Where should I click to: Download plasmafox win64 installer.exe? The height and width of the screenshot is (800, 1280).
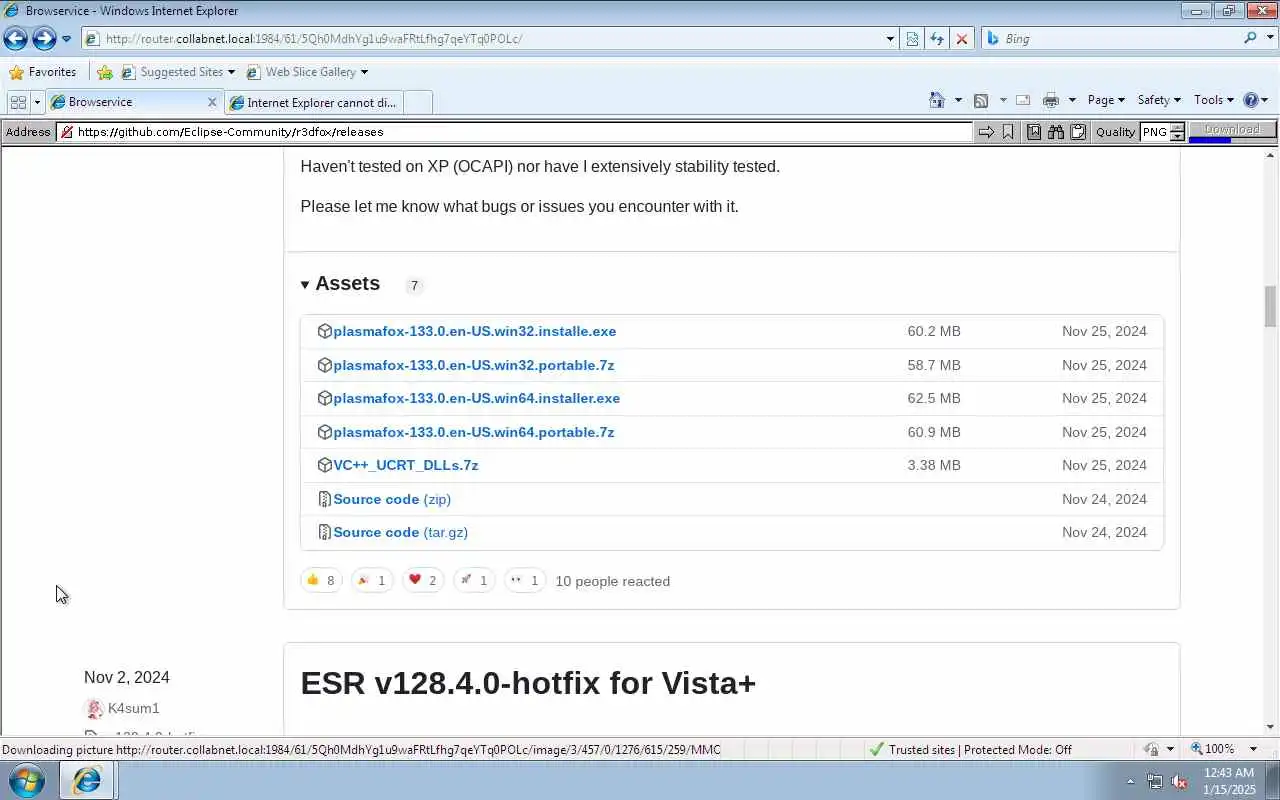click(476, 398)
